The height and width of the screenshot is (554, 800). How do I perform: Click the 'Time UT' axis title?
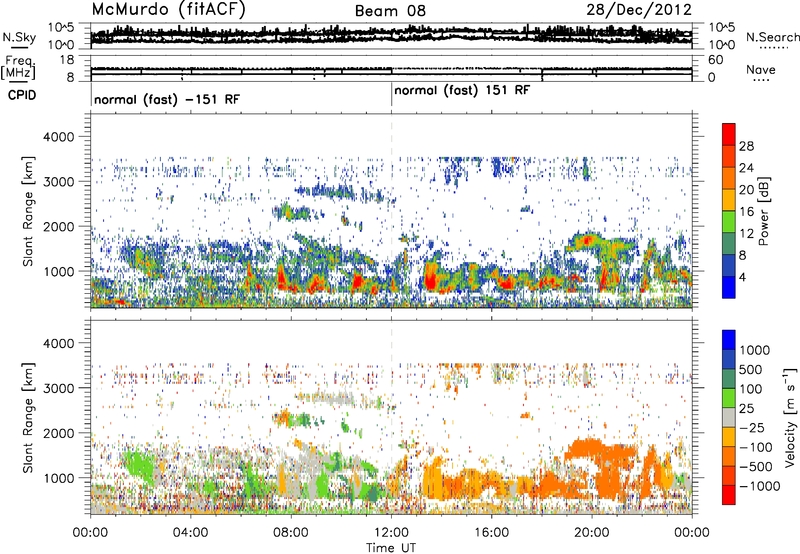(391, 548)
